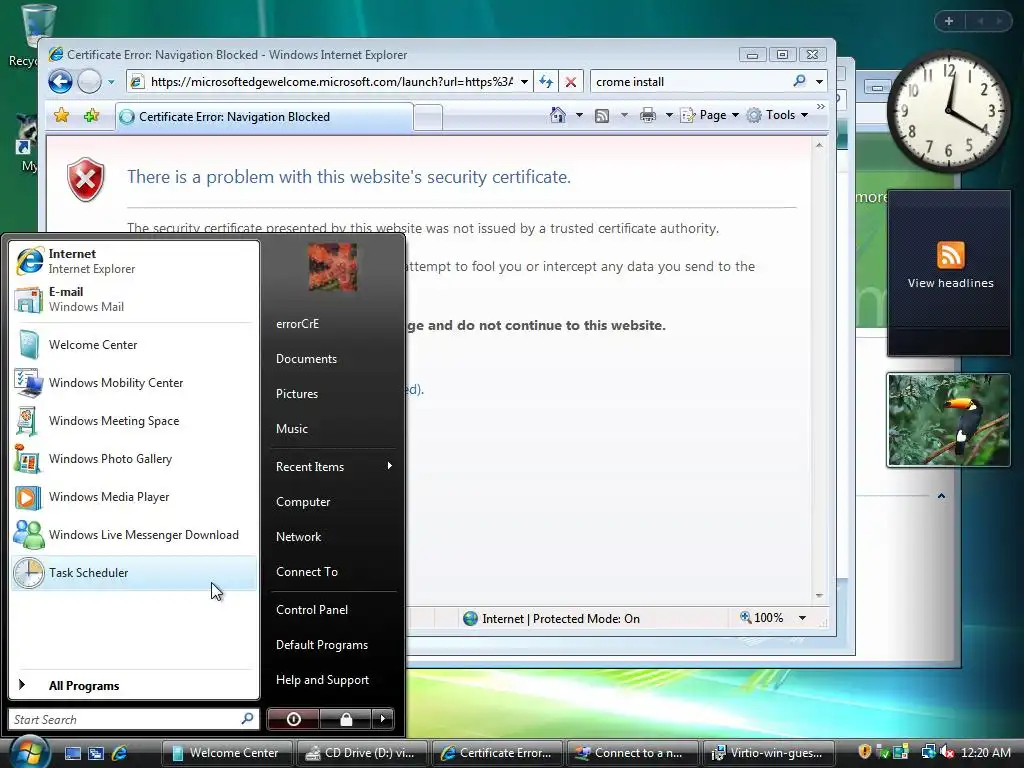
Task: Click the Favorites Center star icon
Action: [x=61, y=116]
